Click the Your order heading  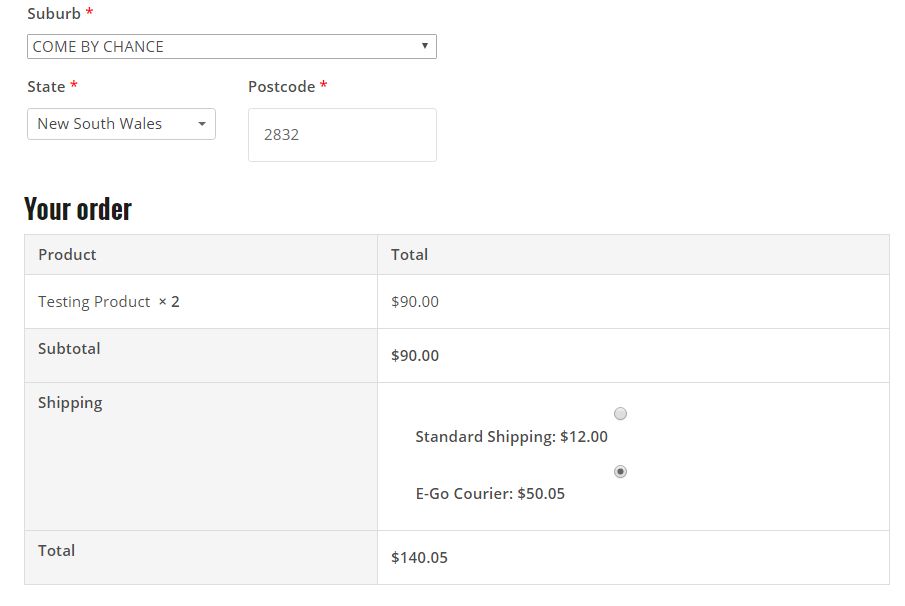coord(78,209)
